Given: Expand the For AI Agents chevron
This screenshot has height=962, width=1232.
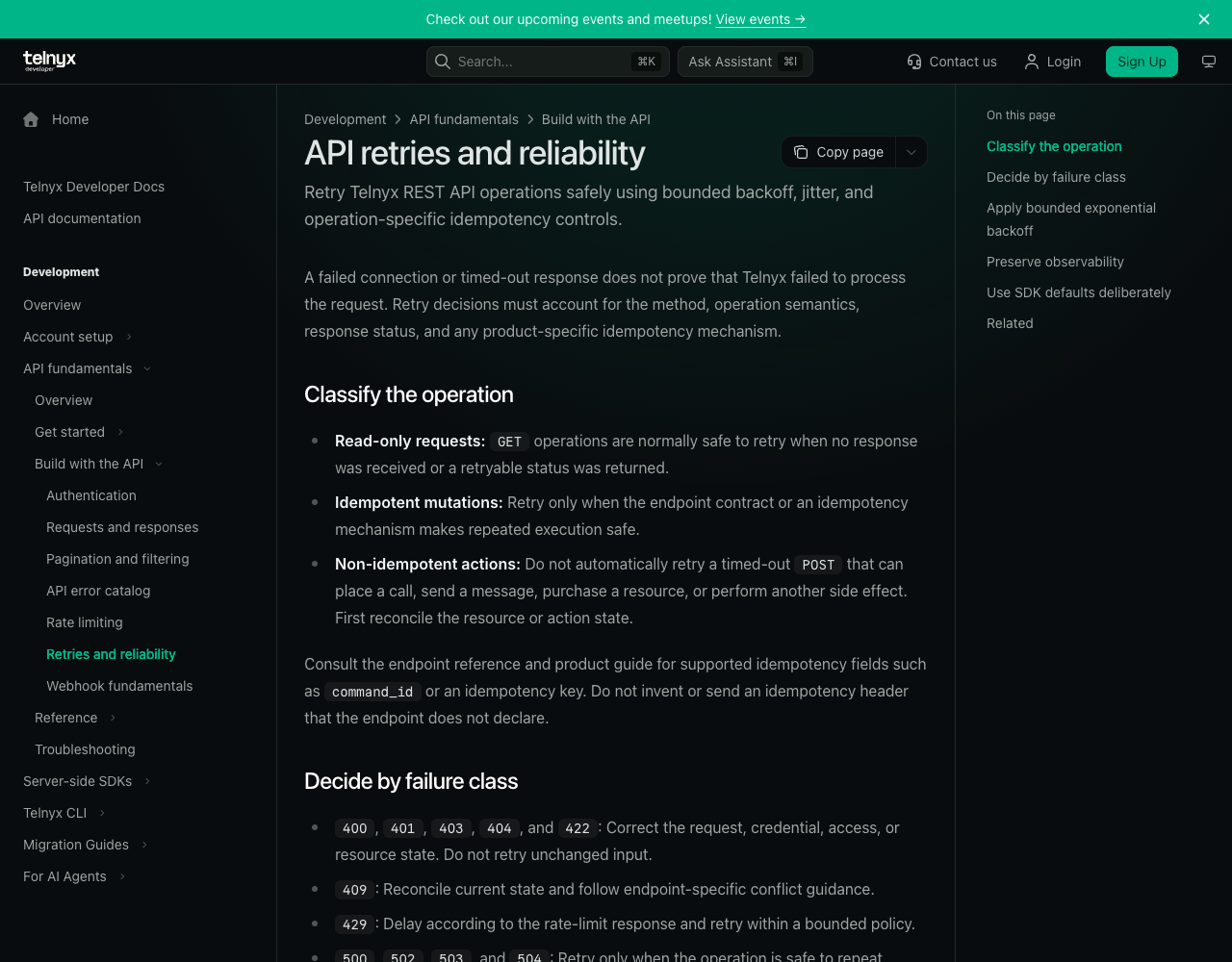Looking at the screenshot, I should [x=122, y=876].
